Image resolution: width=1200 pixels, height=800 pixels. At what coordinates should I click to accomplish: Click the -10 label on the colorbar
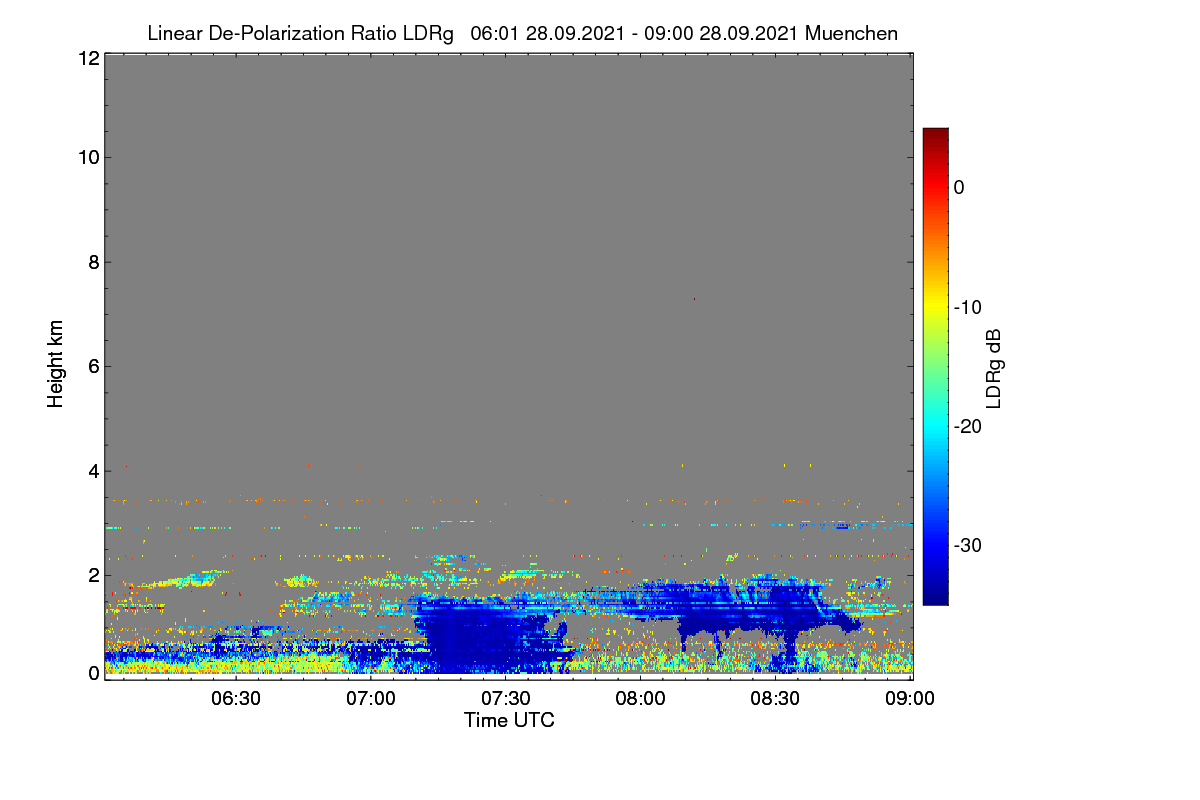[x=969, y=307]
